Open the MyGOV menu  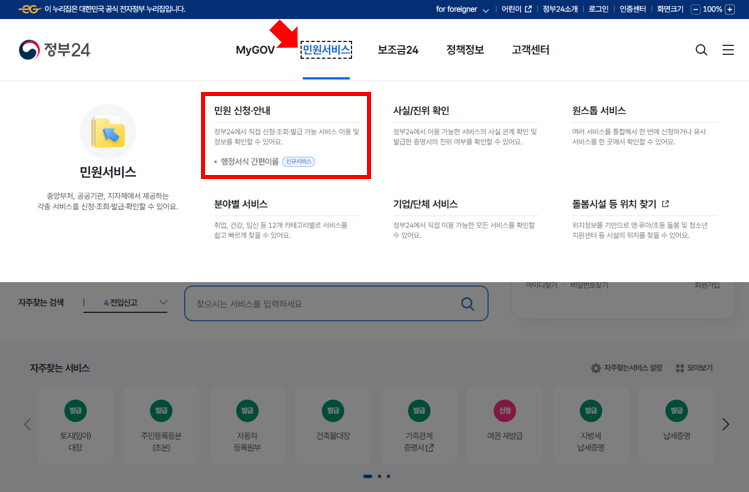coord(255,50)
